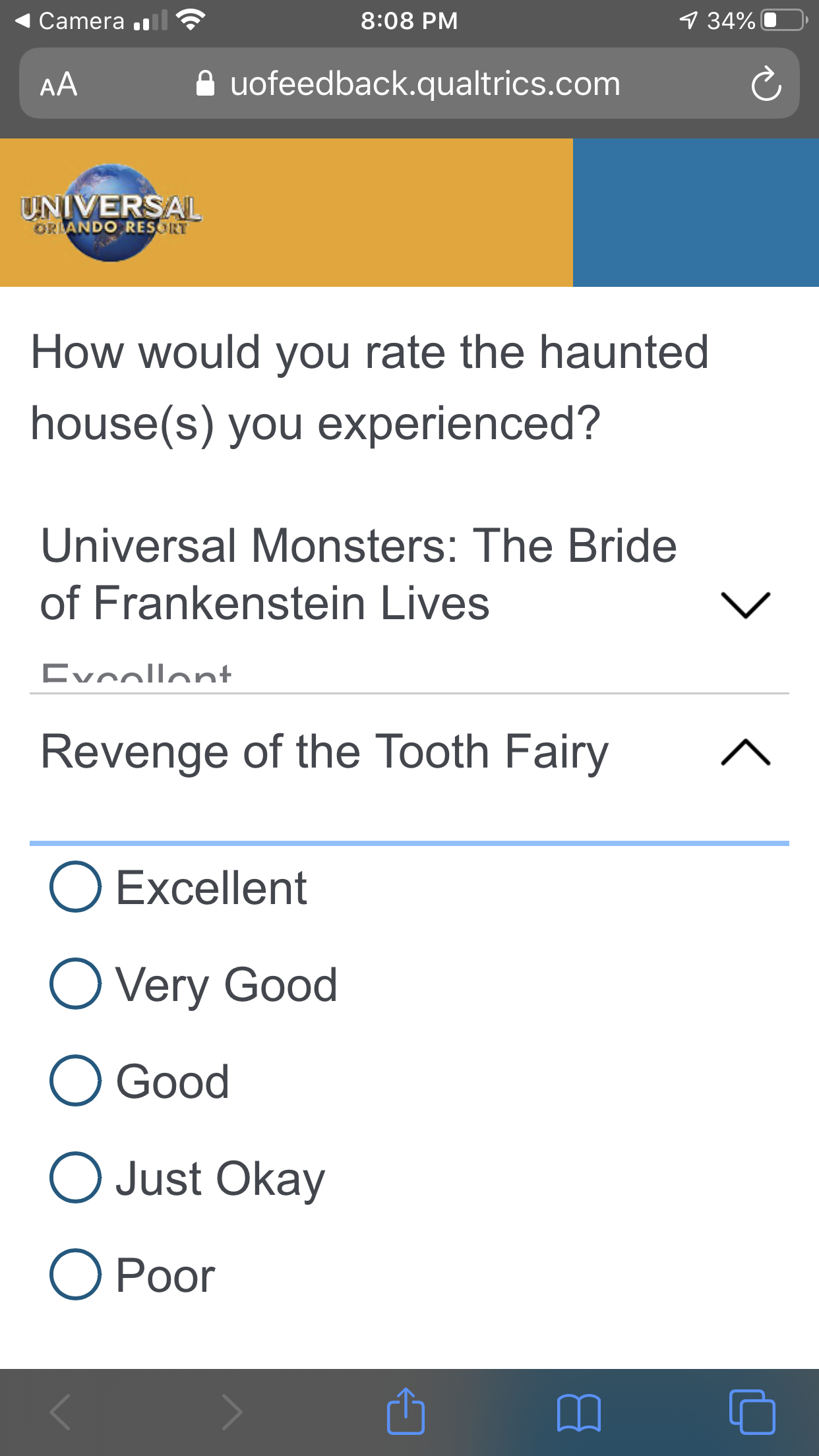The image size is (819, 1456).
Task: Tap the Safari reload page icon
Action: coord(766,84)
